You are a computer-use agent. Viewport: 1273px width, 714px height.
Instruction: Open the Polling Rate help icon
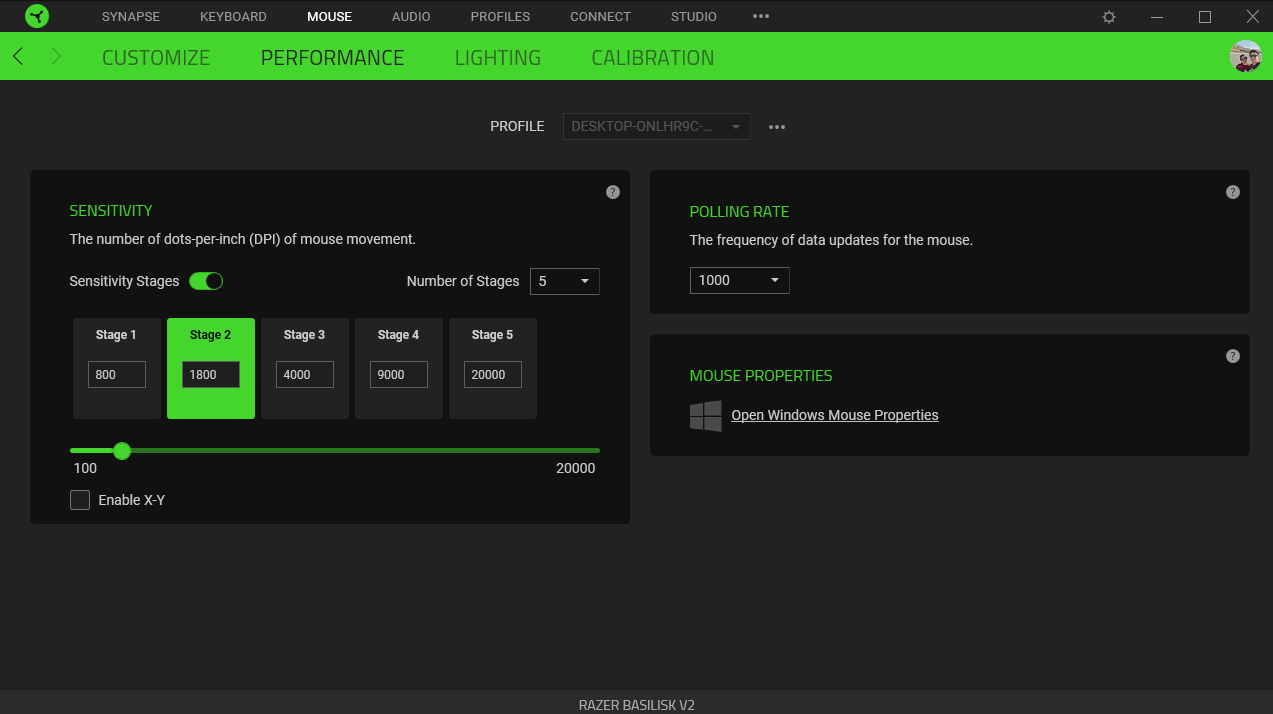point(1233,192)
